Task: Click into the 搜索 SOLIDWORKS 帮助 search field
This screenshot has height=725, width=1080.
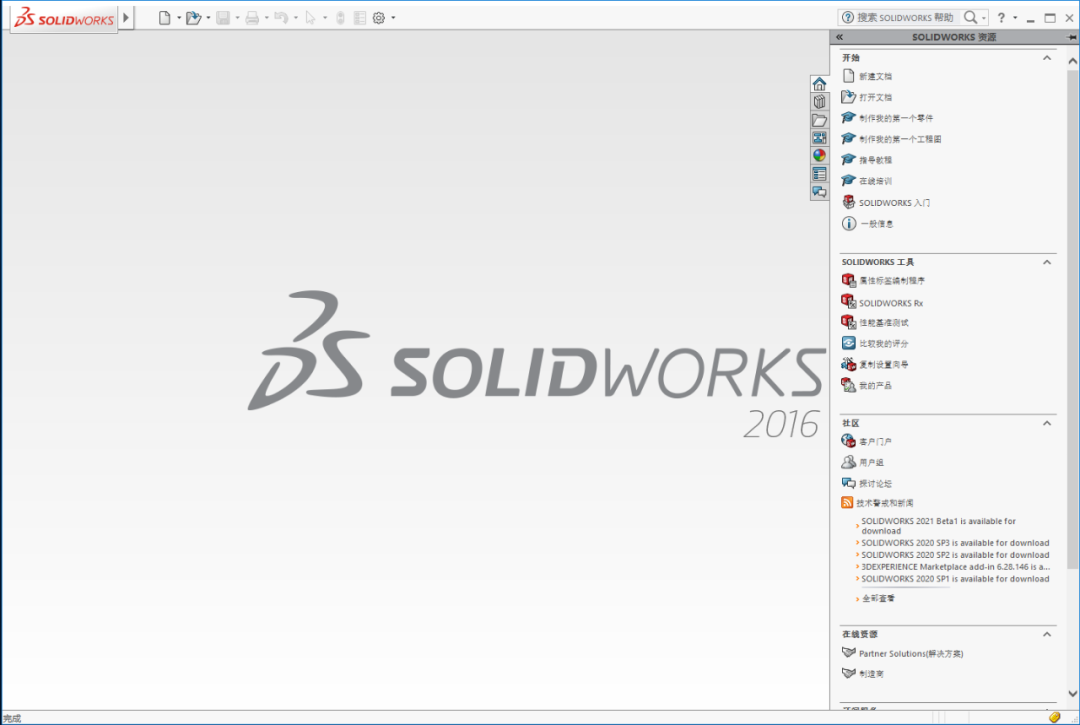Action: coord(904,17)
